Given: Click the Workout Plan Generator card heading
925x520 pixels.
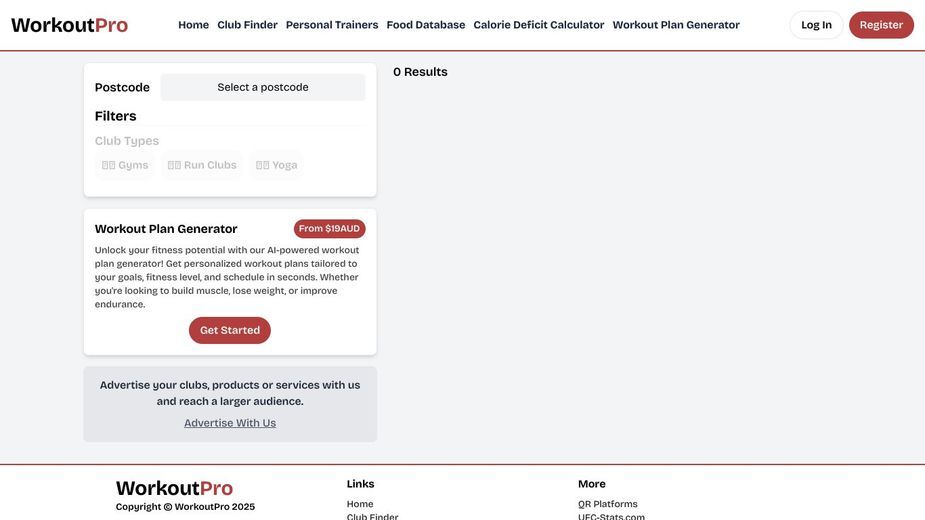Looking at the screenshot, I should pyautogui.click(x=166, y=229).
